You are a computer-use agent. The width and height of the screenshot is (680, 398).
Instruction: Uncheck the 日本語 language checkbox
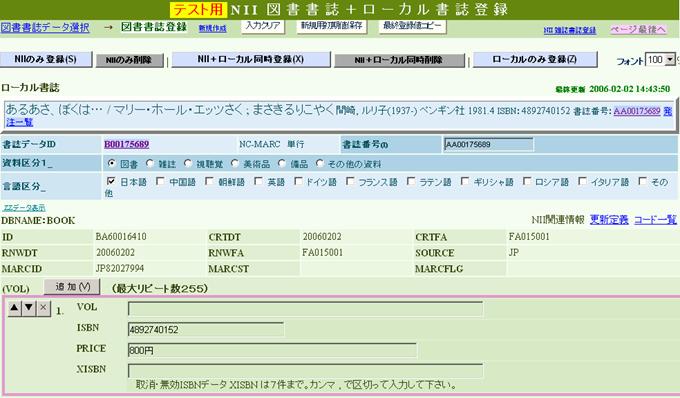[x=111, y=181]
